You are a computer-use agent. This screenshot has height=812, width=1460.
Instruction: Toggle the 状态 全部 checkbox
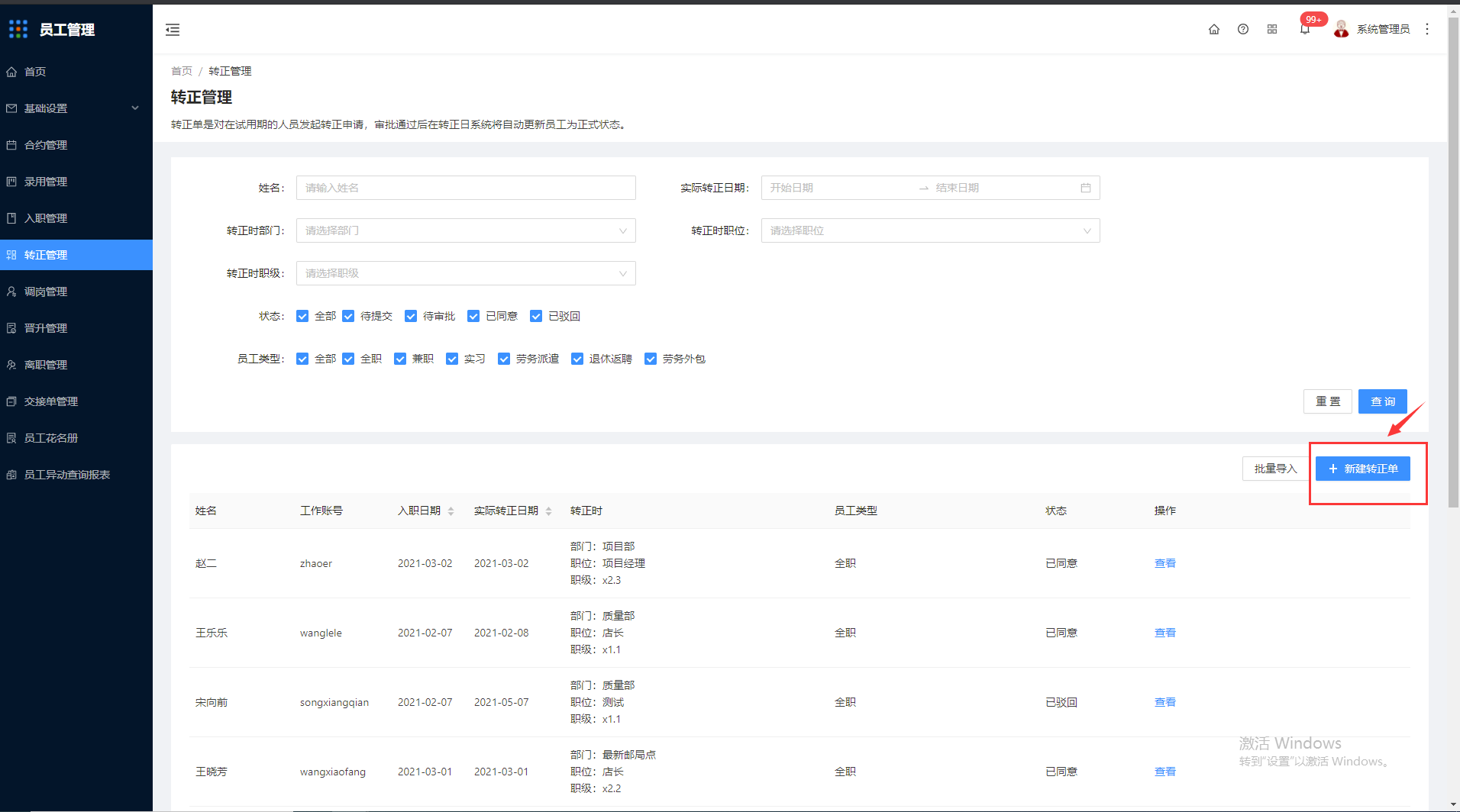[302, 316]
